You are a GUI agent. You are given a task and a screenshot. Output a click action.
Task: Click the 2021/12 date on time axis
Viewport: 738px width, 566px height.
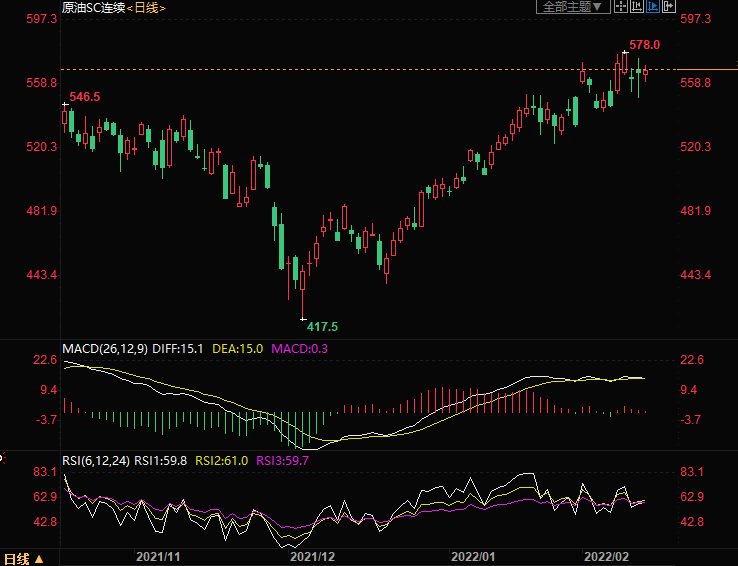pyautogui.click(x=311, y=556)
